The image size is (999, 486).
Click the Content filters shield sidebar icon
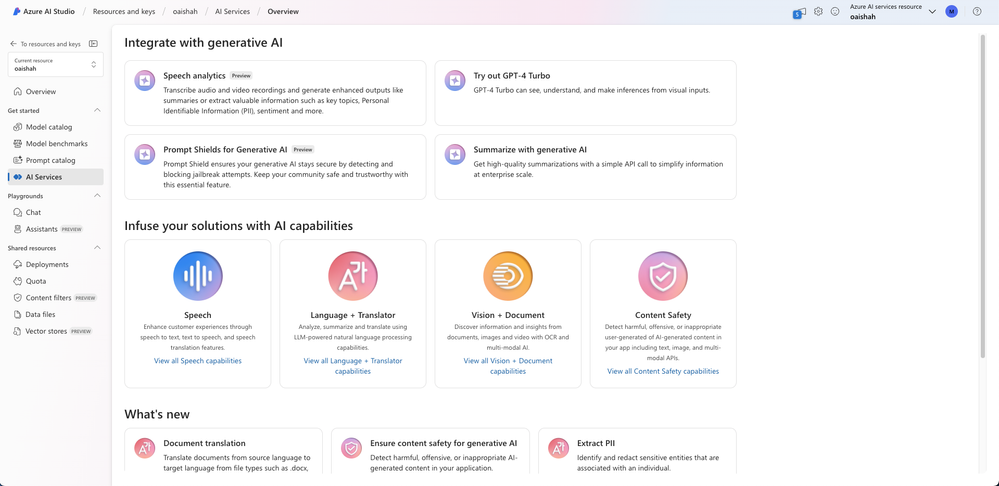pyautogui.click(x=18, y=297)
